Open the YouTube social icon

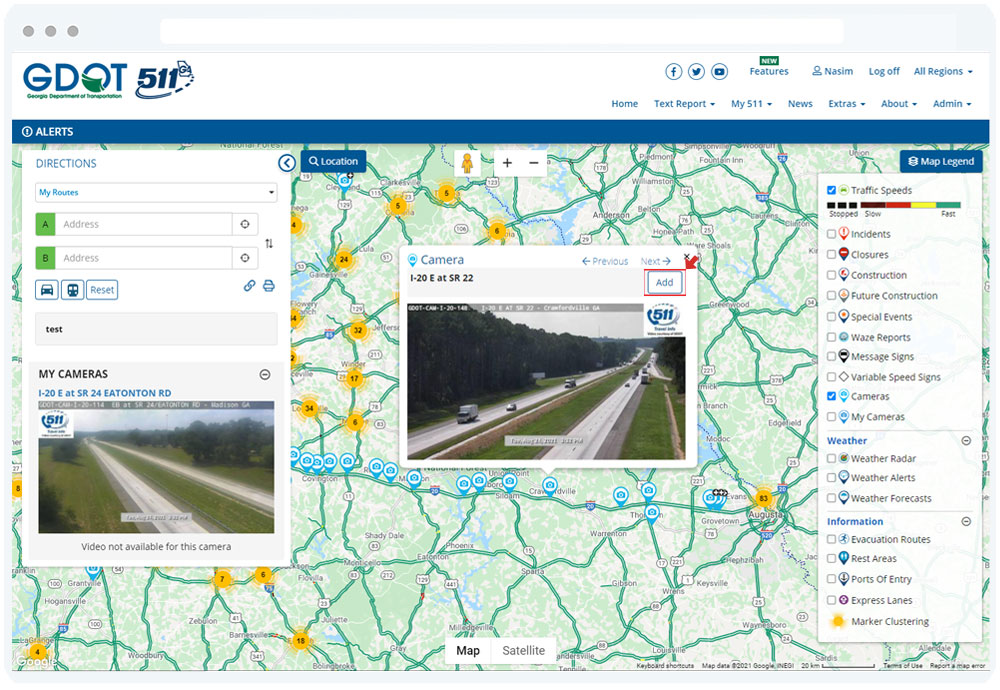719,71
